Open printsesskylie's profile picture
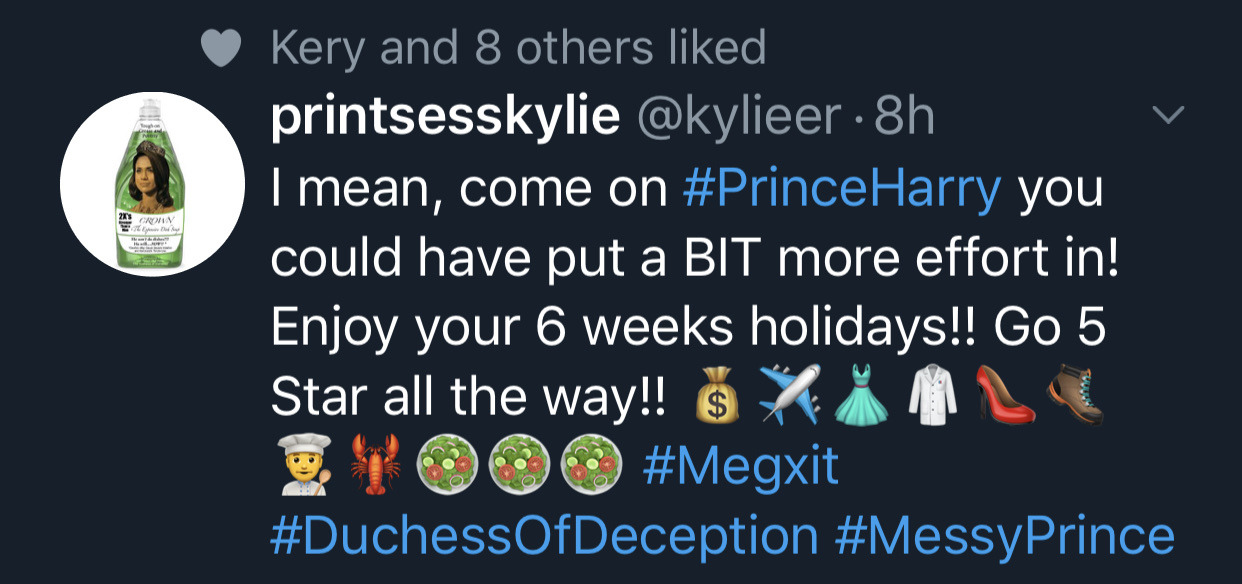1242x584 pixels. (152, 185)
